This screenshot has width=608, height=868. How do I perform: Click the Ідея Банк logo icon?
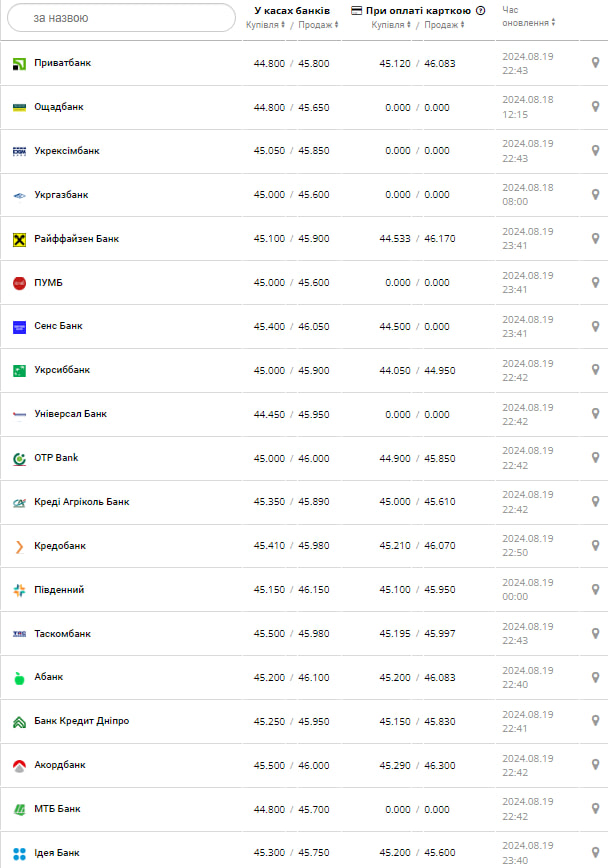point(19,853)
